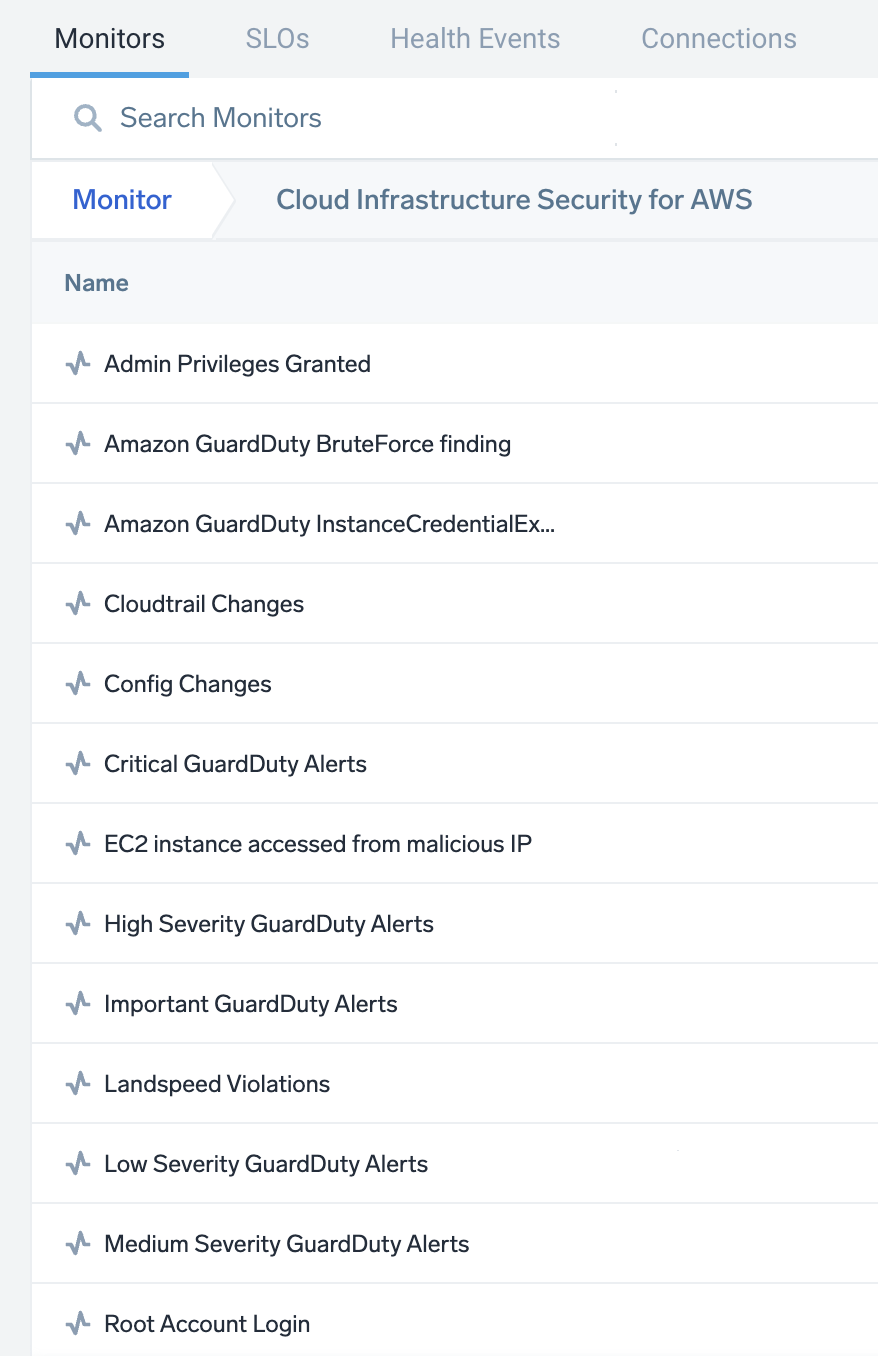Open the Health Events tab
878x1356 pixels.
(475, 39)
